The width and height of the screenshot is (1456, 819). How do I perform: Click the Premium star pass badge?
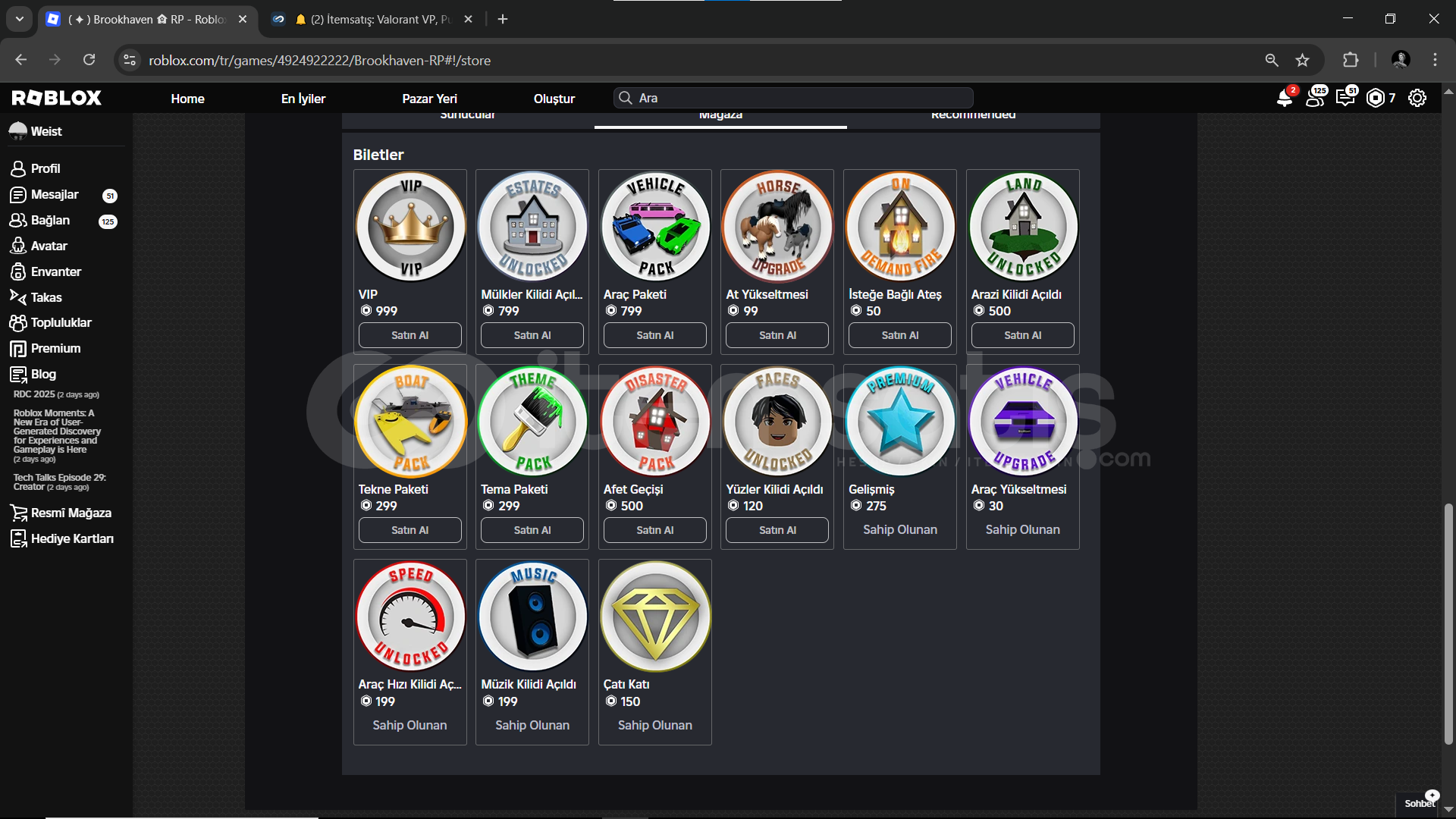tap(900, 421)
